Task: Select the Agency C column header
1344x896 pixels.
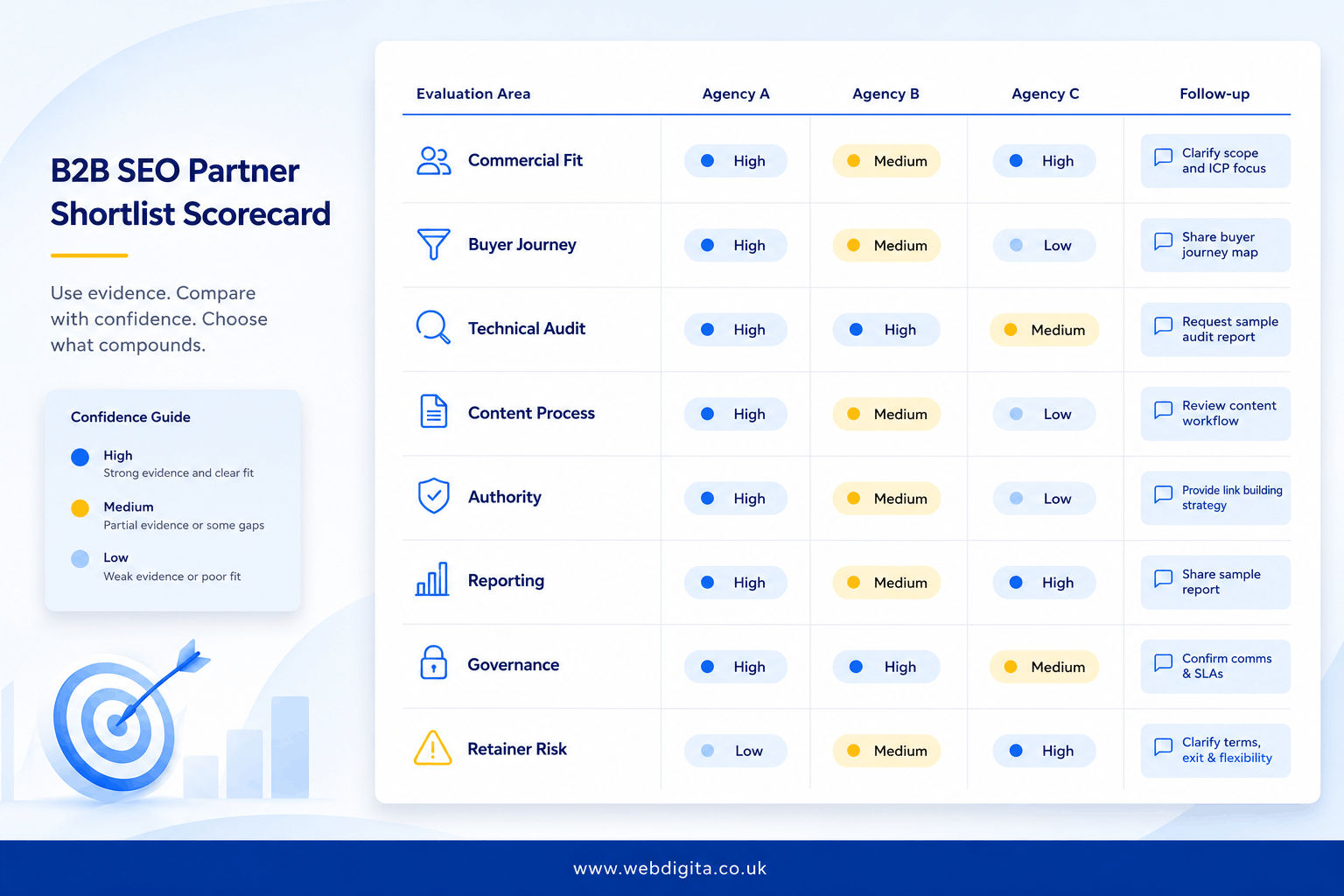Action: 1045,94
